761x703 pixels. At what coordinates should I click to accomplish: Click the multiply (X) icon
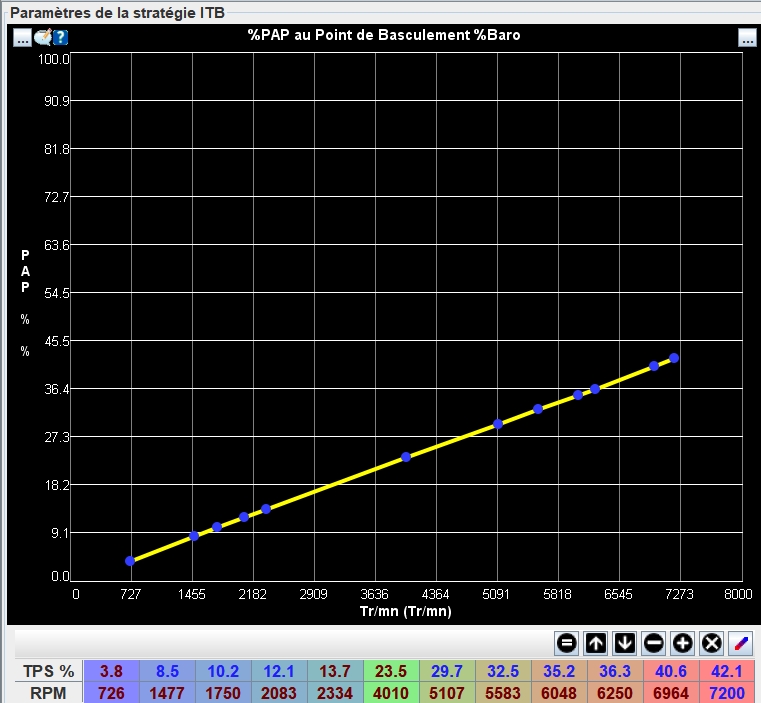pyautogui.click(x=712, y=641)
